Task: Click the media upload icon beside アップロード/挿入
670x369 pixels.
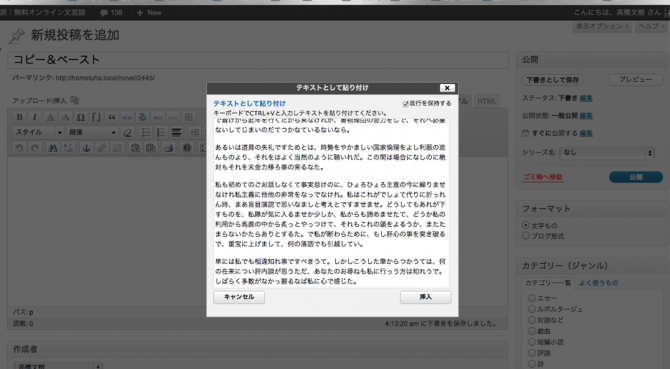Action: pos(75,100)
